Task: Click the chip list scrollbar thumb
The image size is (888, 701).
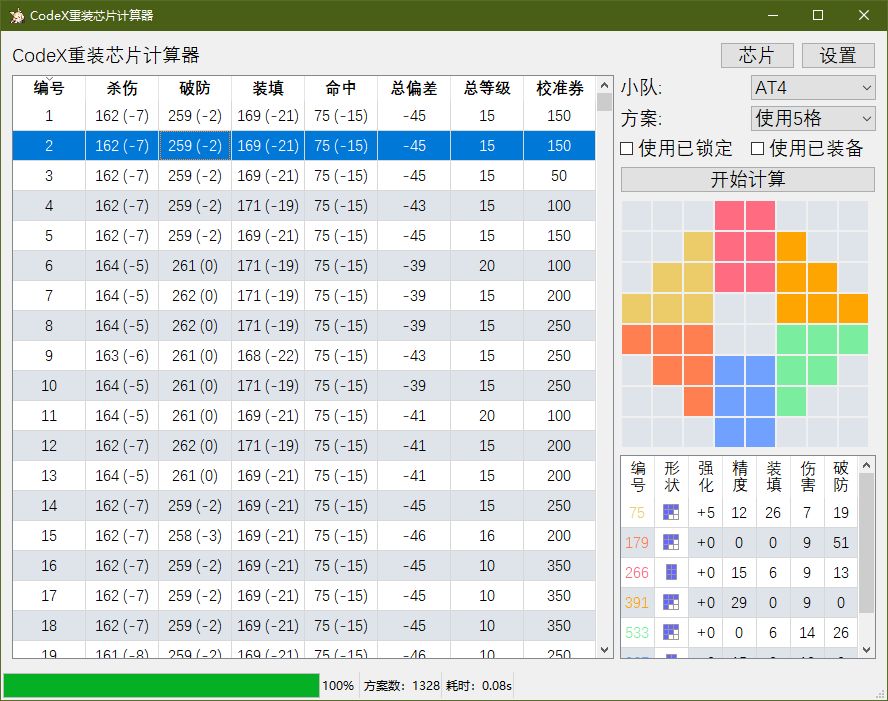Action: click(866, 544)
